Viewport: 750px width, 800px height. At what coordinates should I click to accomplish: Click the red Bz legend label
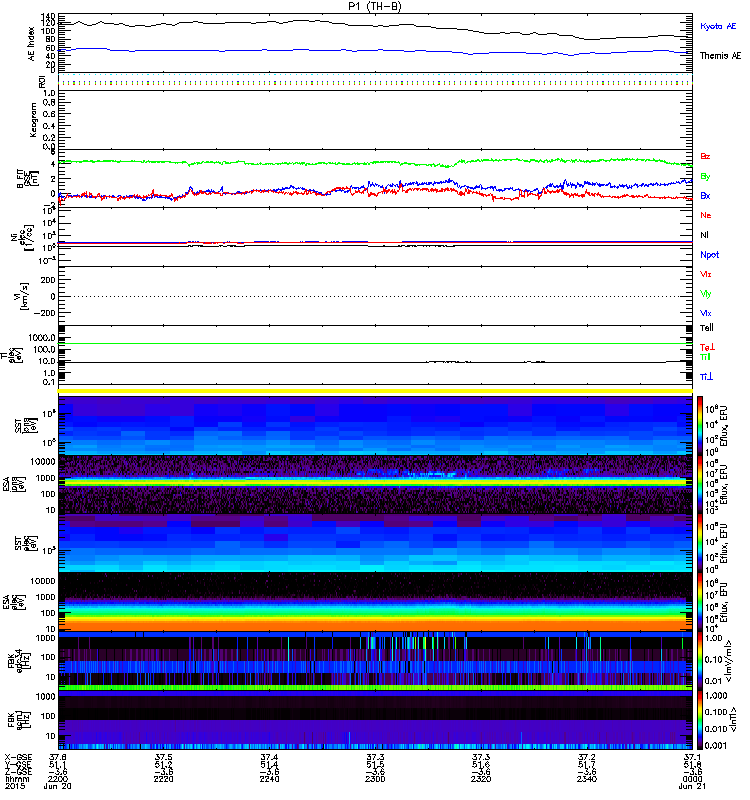pyautogui.click(x=705, y=156)
